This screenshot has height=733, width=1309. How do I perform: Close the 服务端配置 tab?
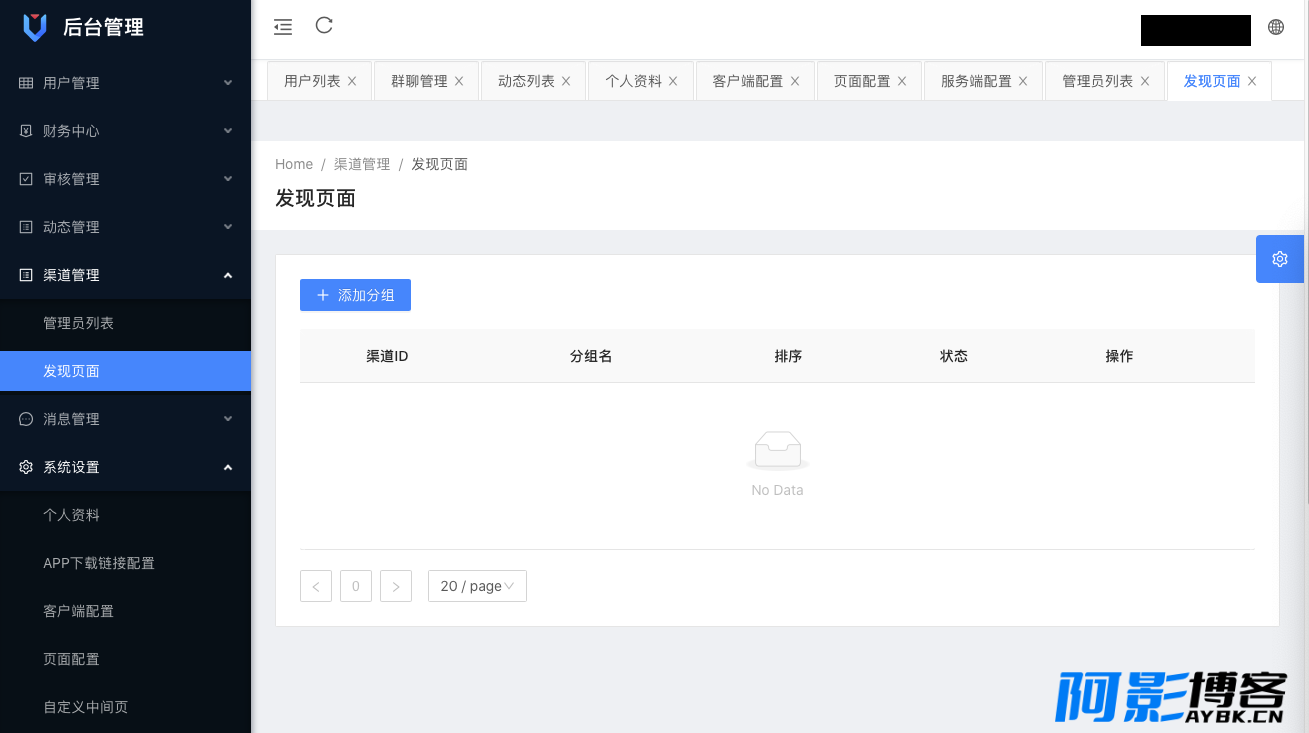[1023, 81]
